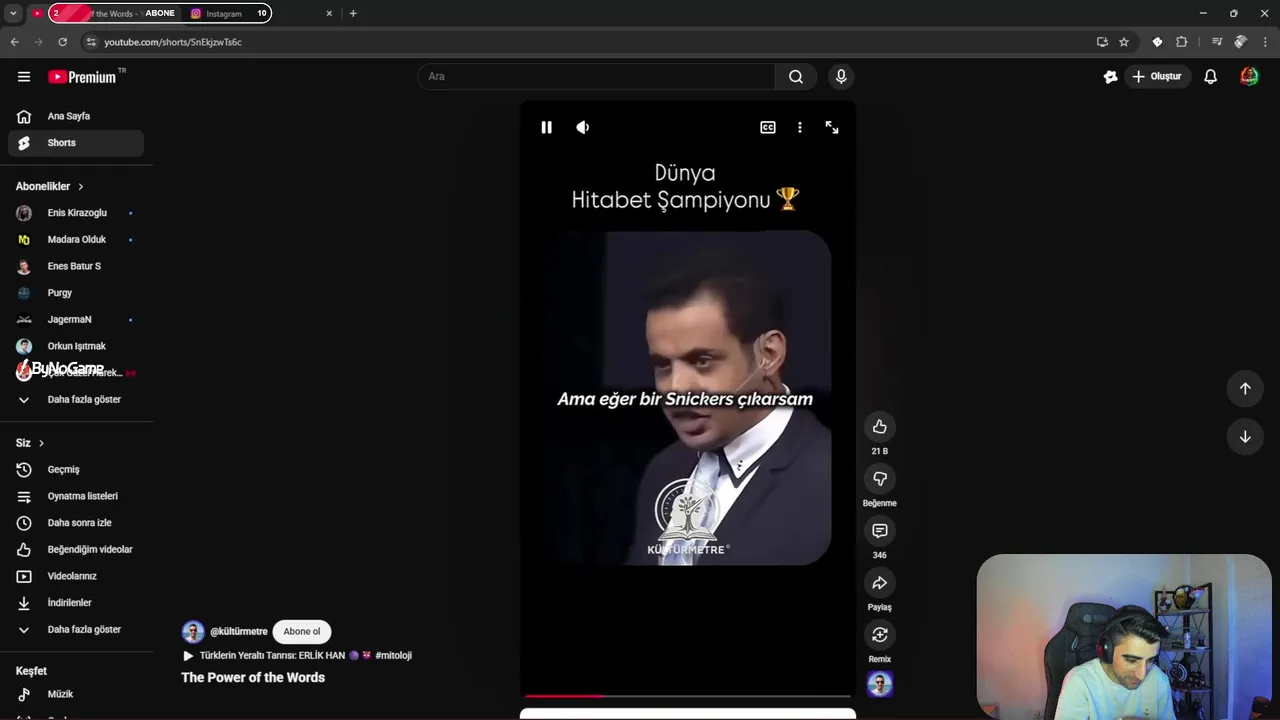
Task: Open Beğendiğim videolar
Action: [x=76, y=550]
